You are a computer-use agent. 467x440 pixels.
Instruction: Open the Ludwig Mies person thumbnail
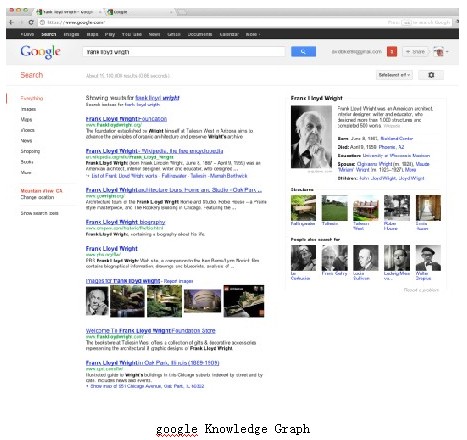397,258
